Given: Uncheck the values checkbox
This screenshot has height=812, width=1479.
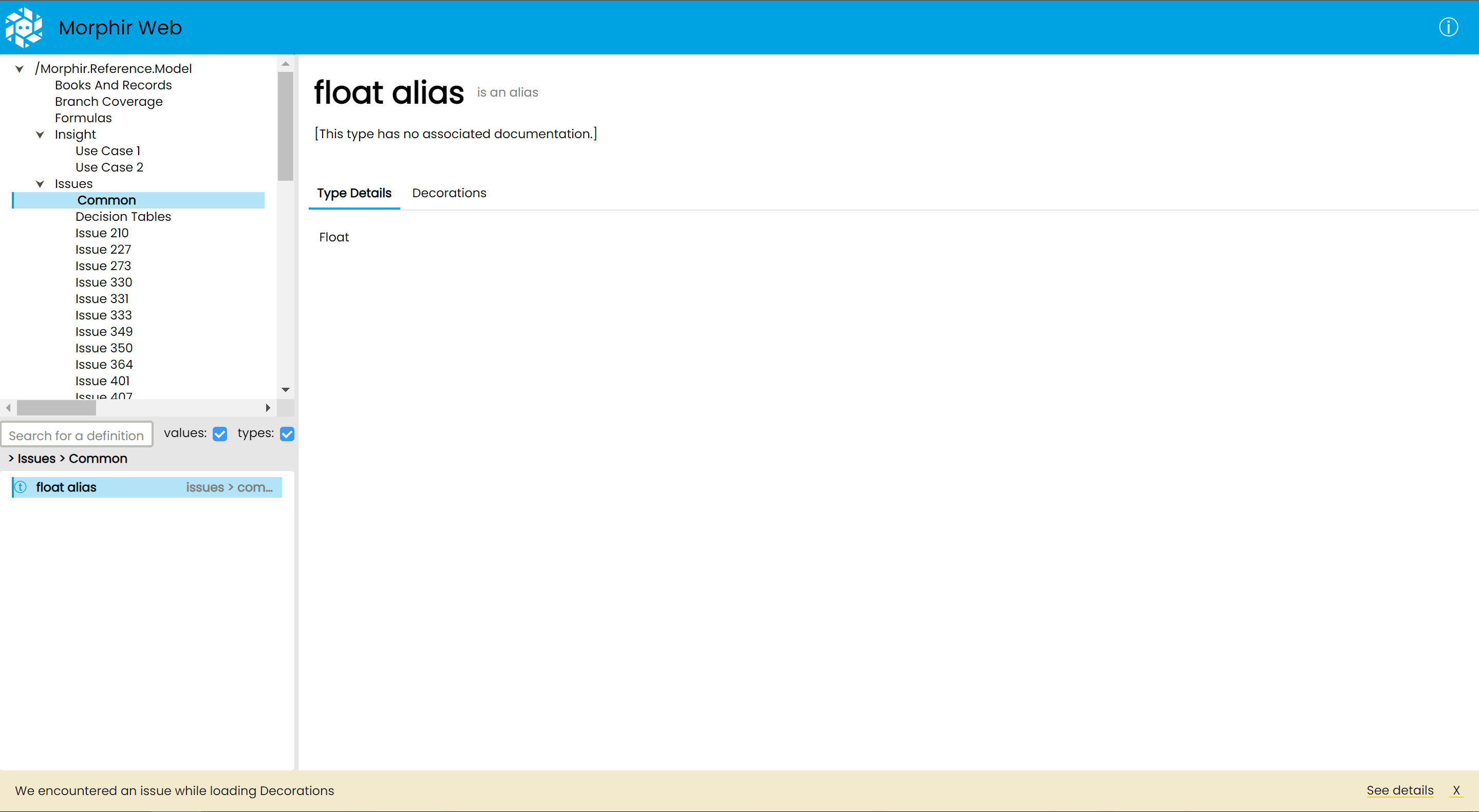Looking at the screenshot, I should (219, 434).
